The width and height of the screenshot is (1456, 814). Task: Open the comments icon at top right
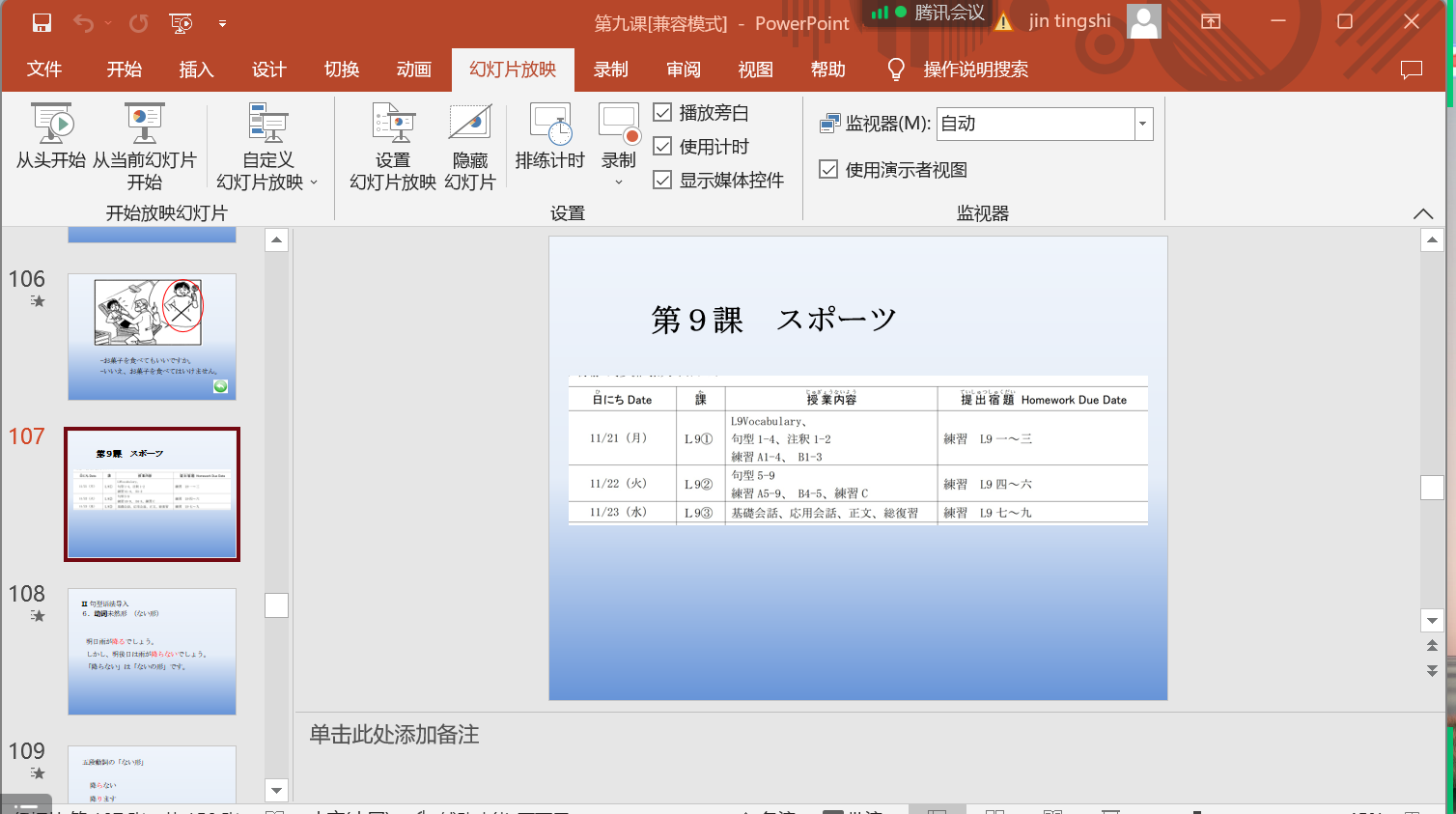1412,70
